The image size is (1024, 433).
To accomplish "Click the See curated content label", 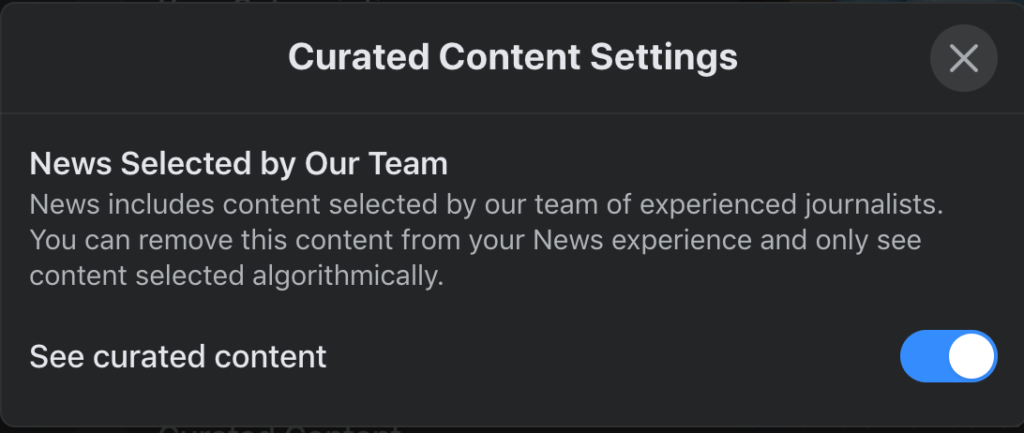I will [x=178, y=357].
